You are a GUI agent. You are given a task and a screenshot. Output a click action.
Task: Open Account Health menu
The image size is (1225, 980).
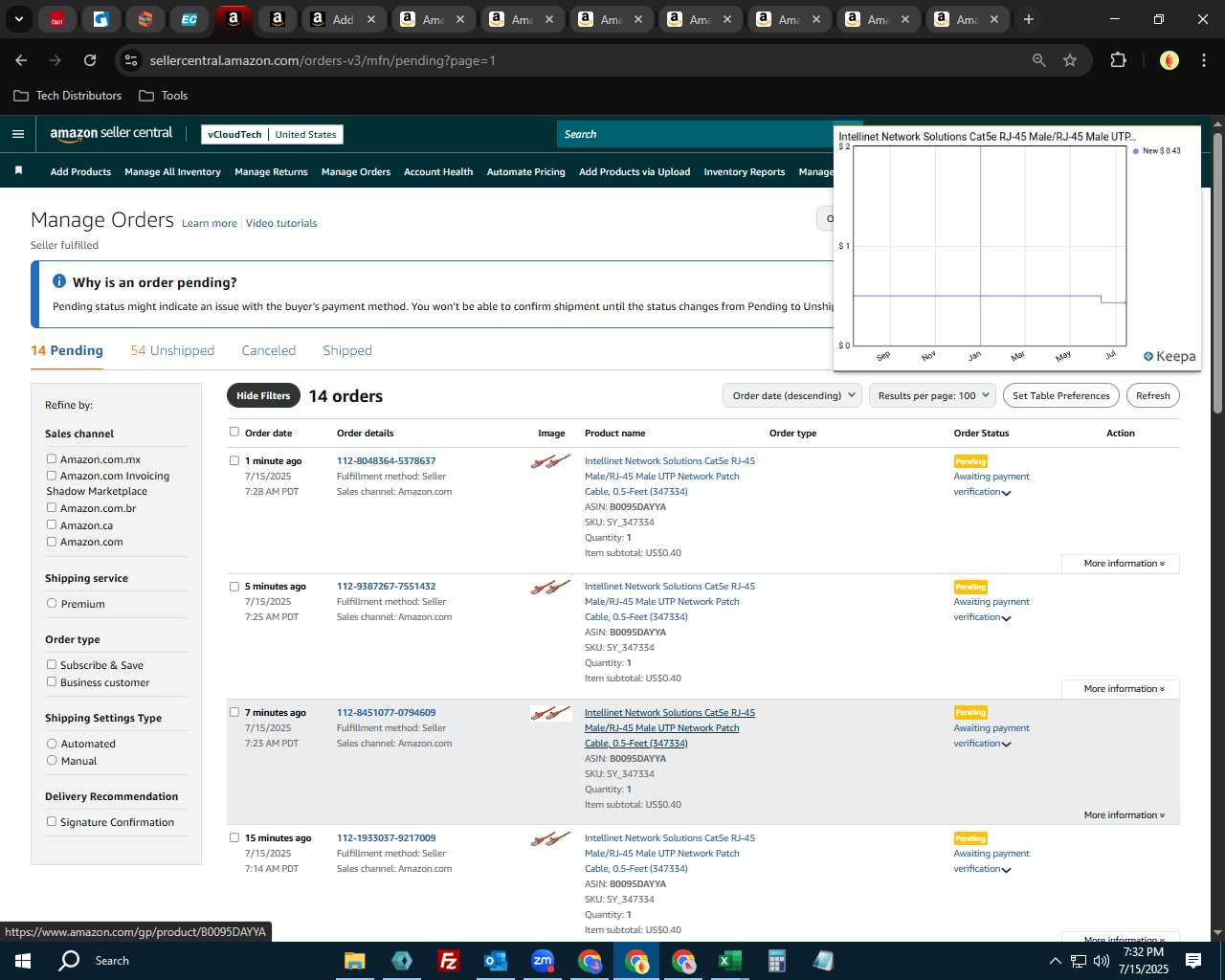438,171
